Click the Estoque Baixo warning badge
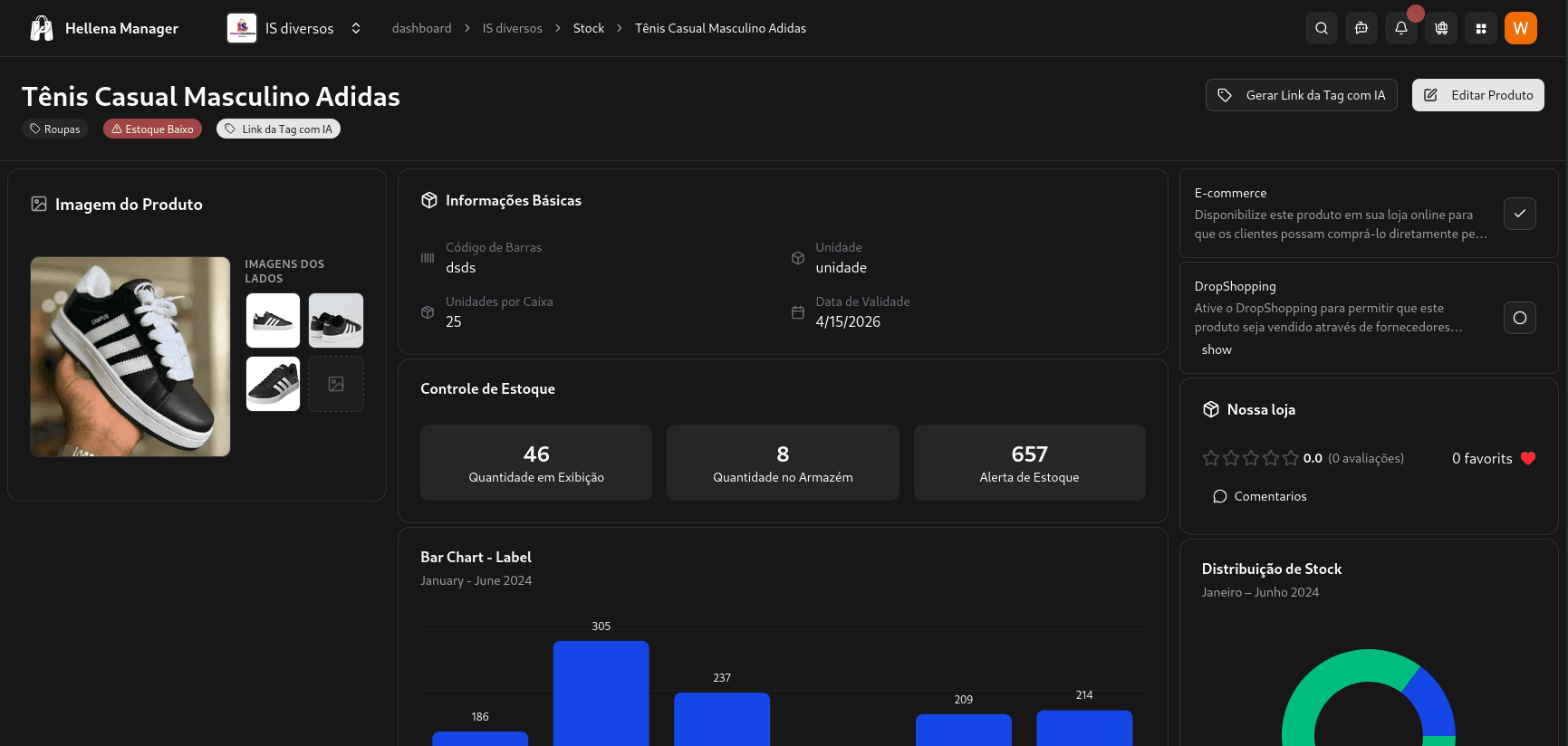 point(152,129)
